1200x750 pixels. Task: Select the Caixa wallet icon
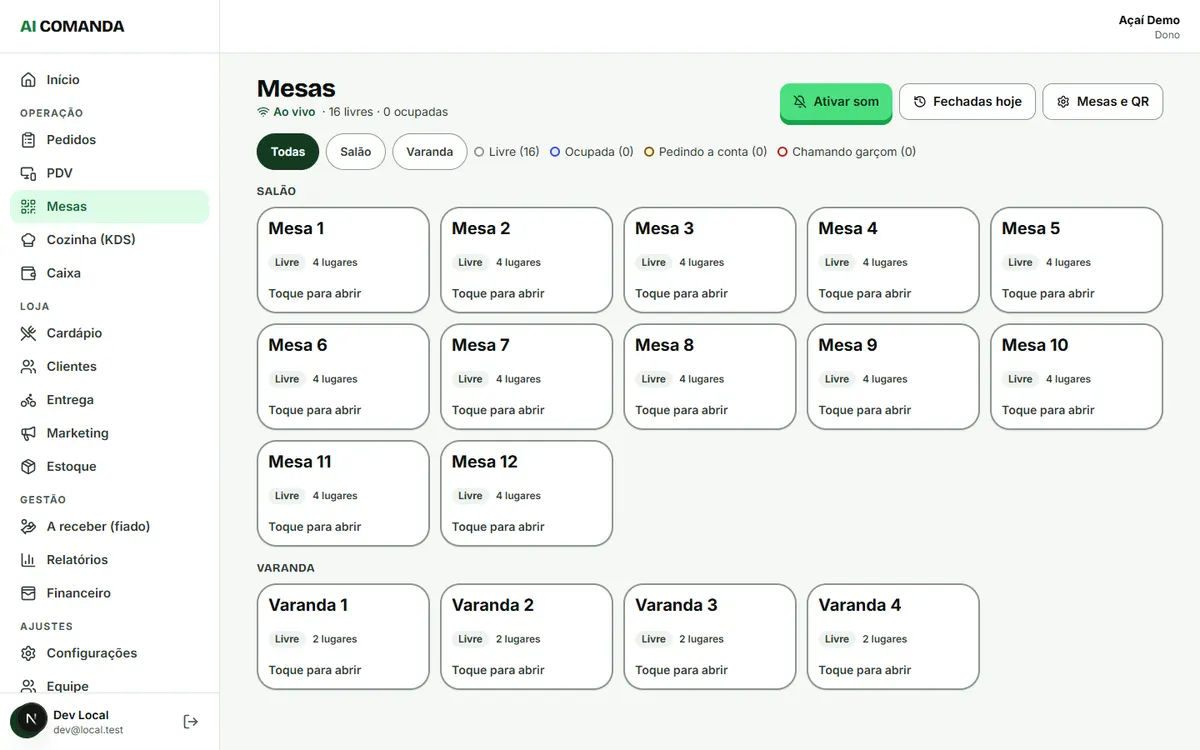click(28, 273)
